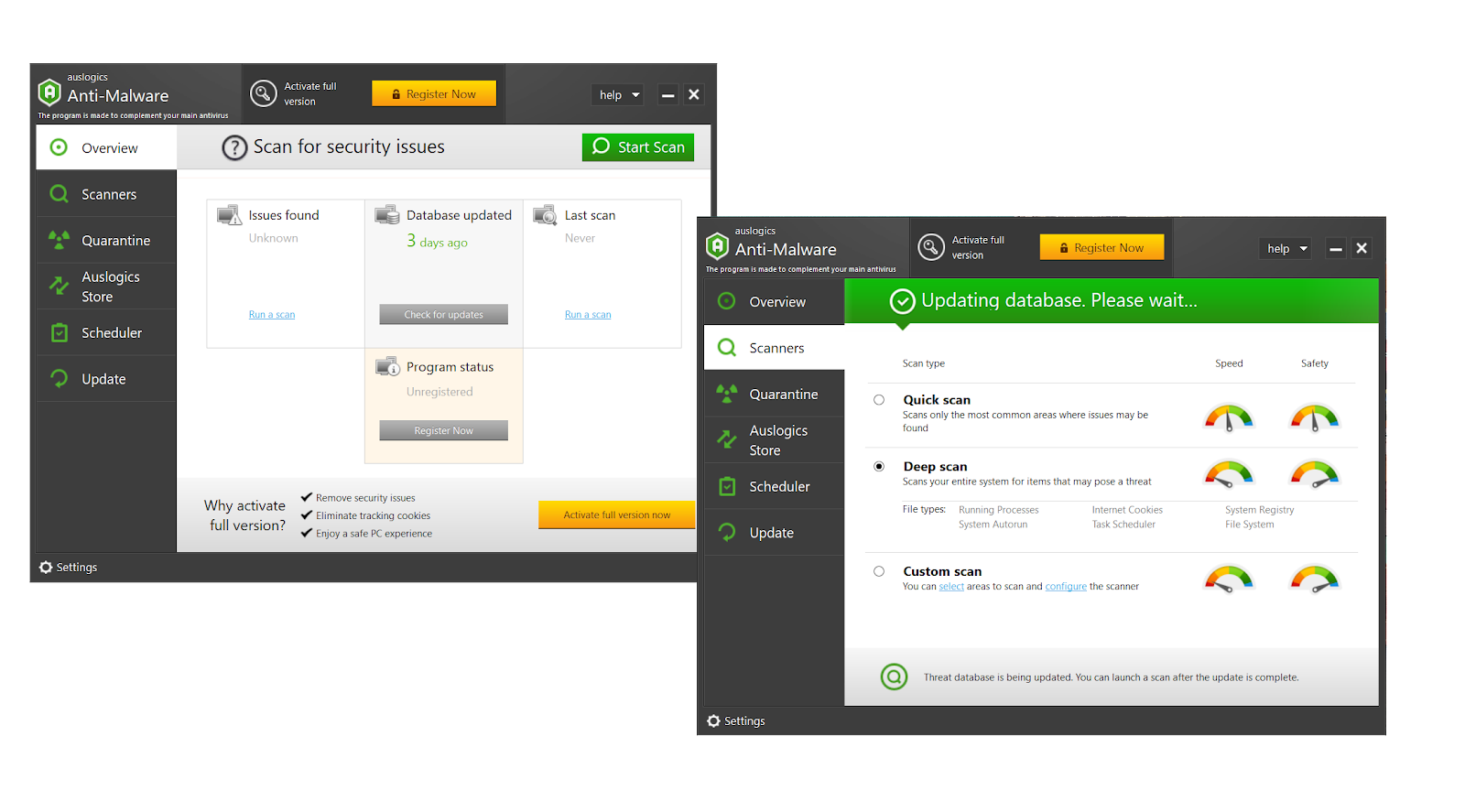This screenshot has height=812, width=1465.
Task: Click the green status icon in threat database message
Action: (x=894, y=677)
